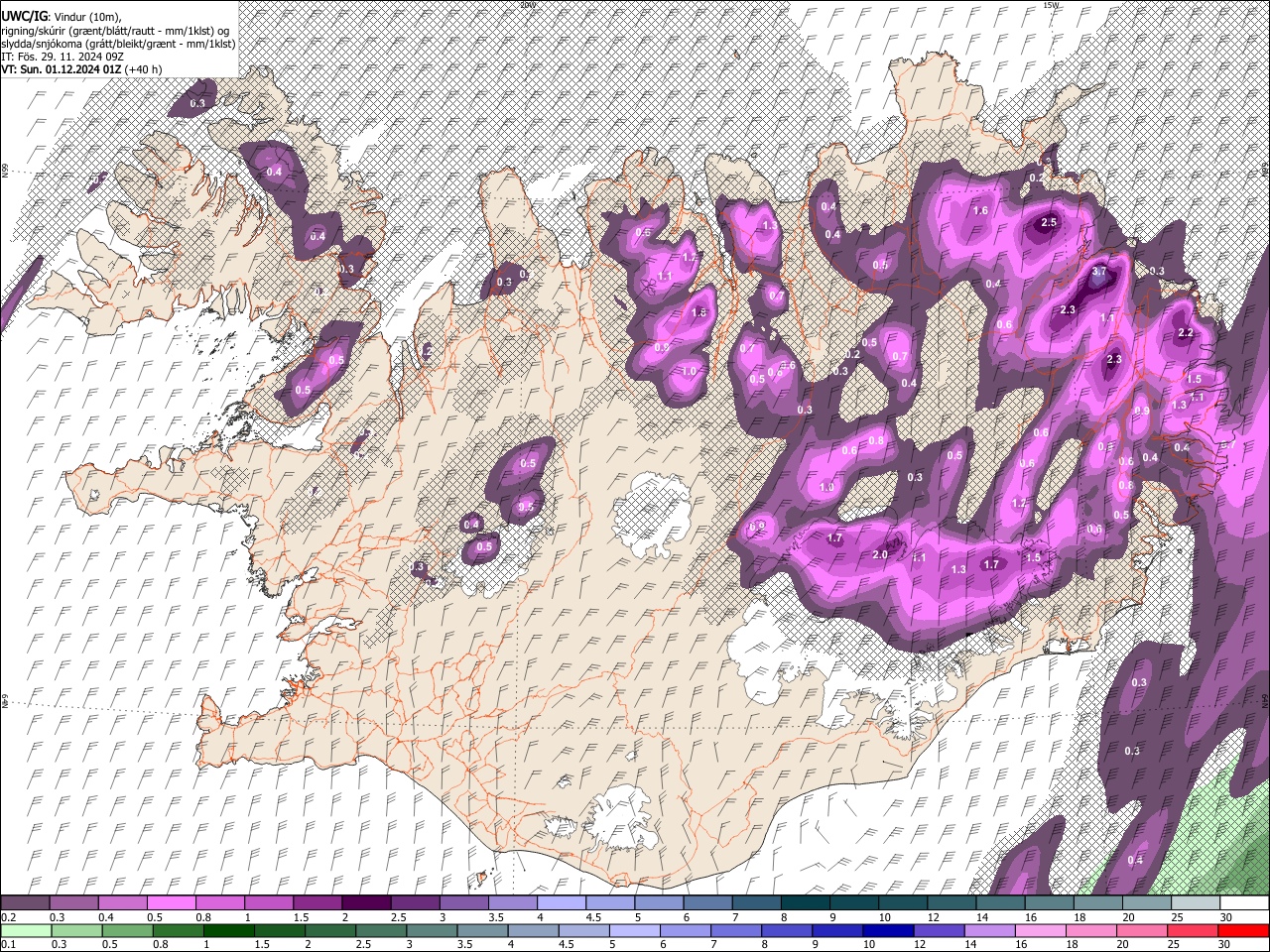Select the darkest green rain swatch between 1 and 1.5

coord(229,930)
